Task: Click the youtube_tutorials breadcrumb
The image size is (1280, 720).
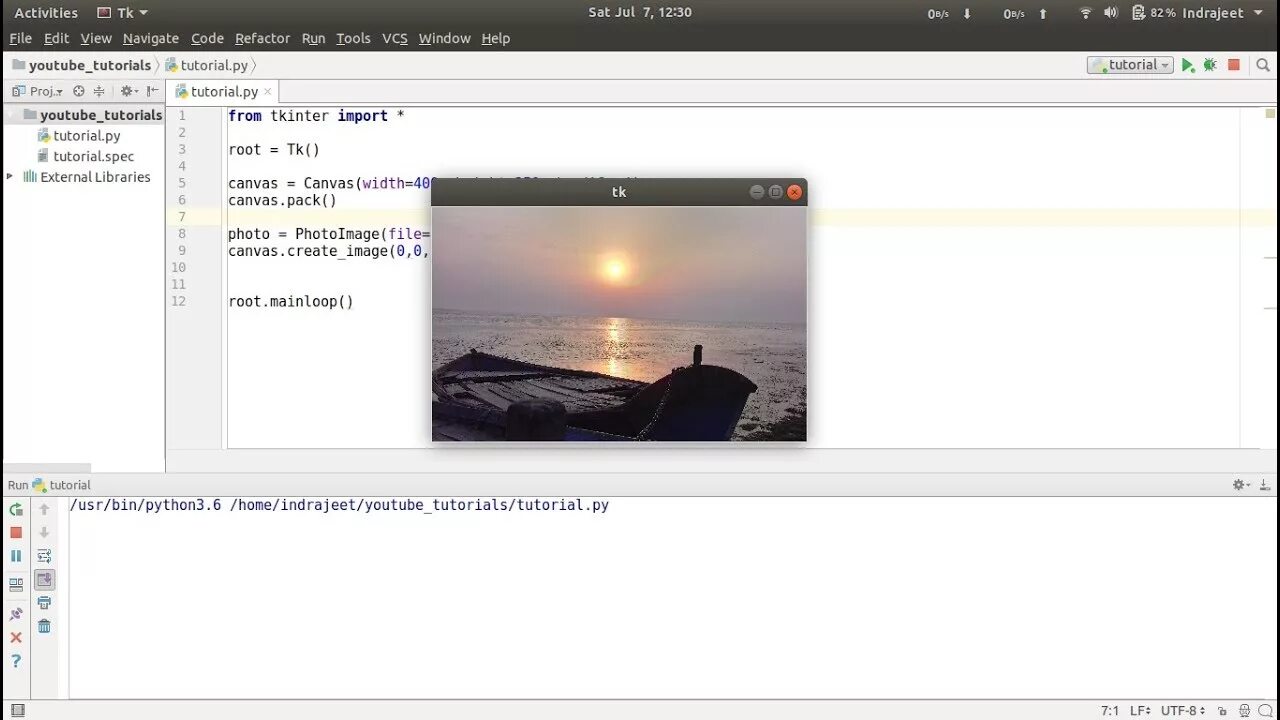Action: (89, 65)
